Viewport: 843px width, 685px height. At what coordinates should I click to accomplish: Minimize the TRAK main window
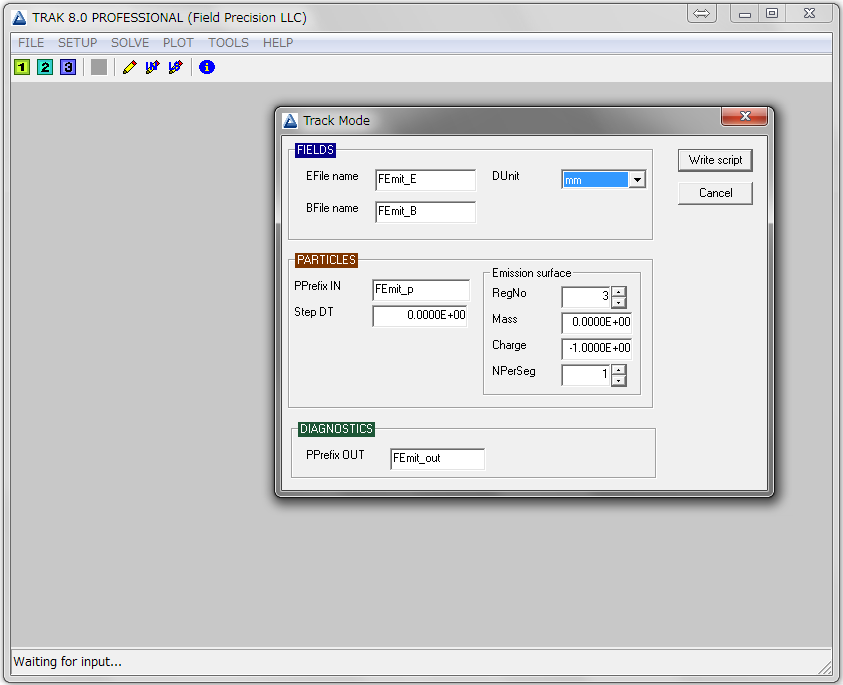(745, 13)
